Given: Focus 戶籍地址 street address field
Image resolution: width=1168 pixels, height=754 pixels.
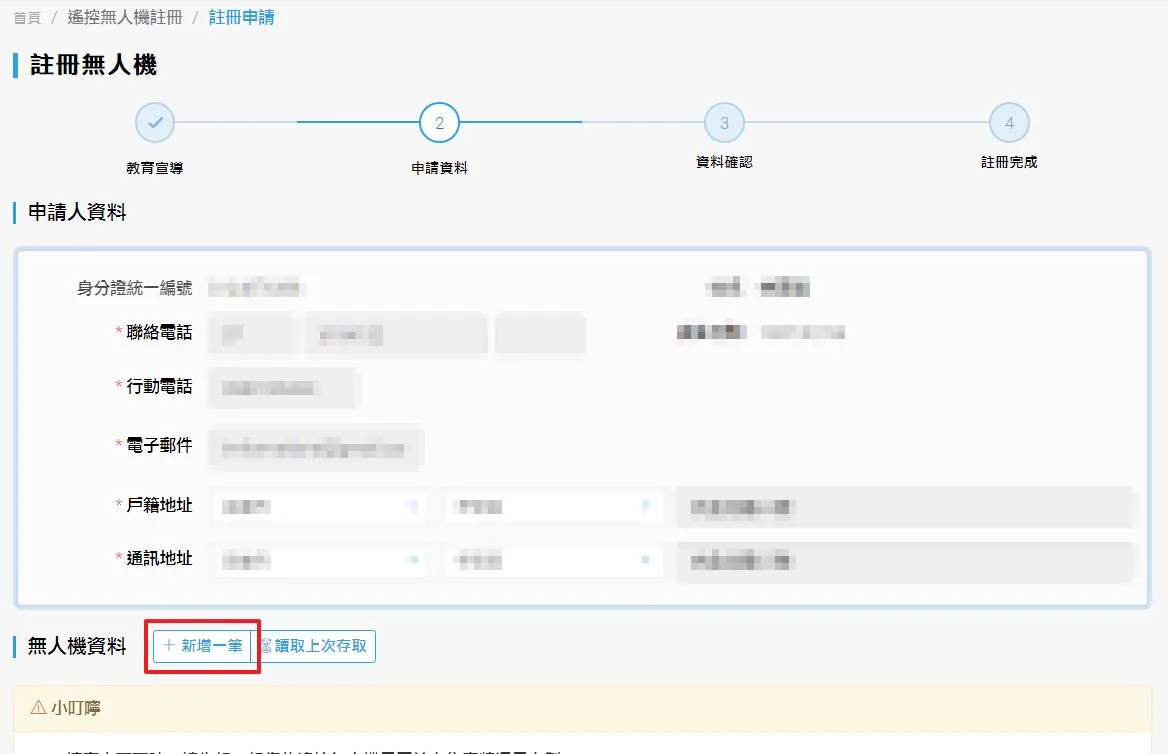Looking at the screenshot, I should click(x=904, y=507).
